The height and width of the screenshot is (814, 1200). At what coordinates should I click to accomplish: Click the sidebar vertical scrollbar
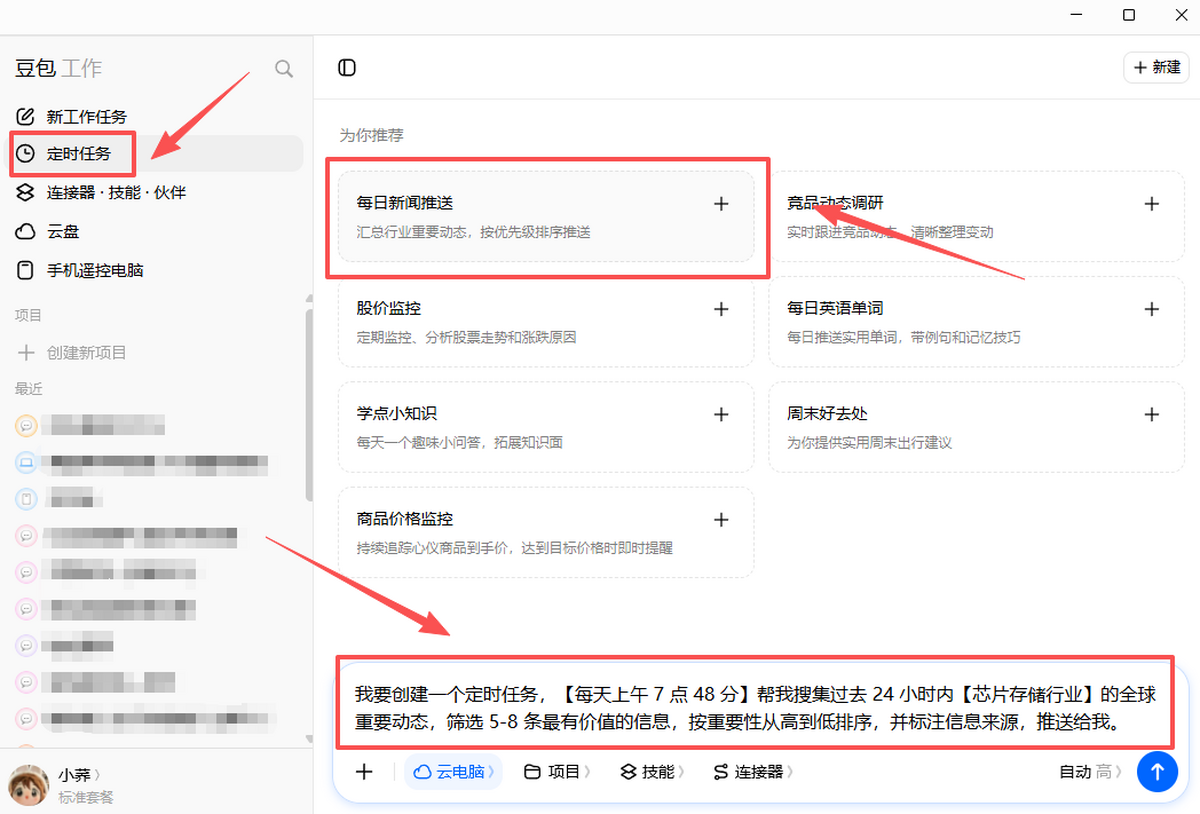309,400
